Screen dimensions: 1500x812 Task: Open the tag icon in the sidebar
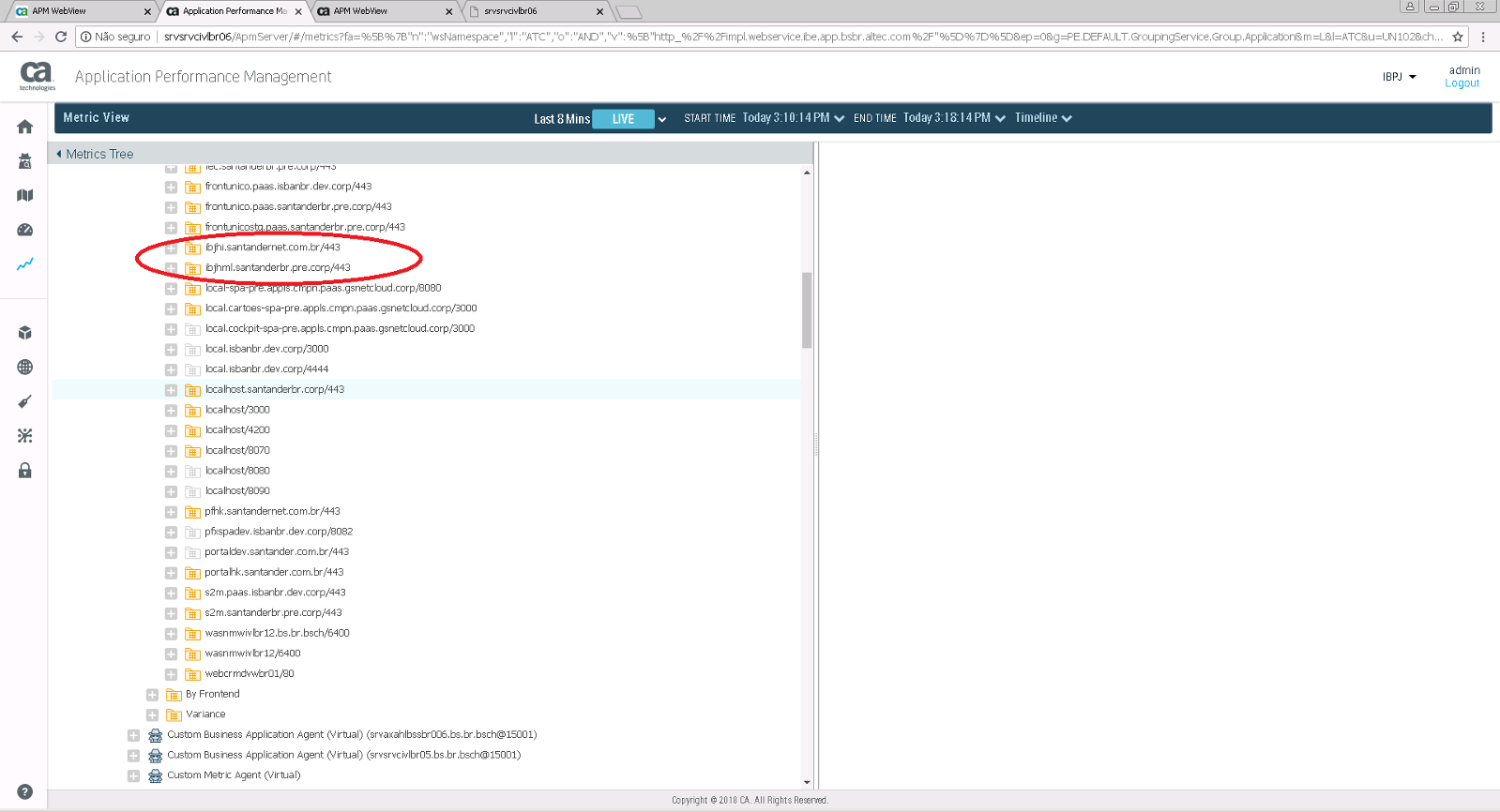pos(25,401)
